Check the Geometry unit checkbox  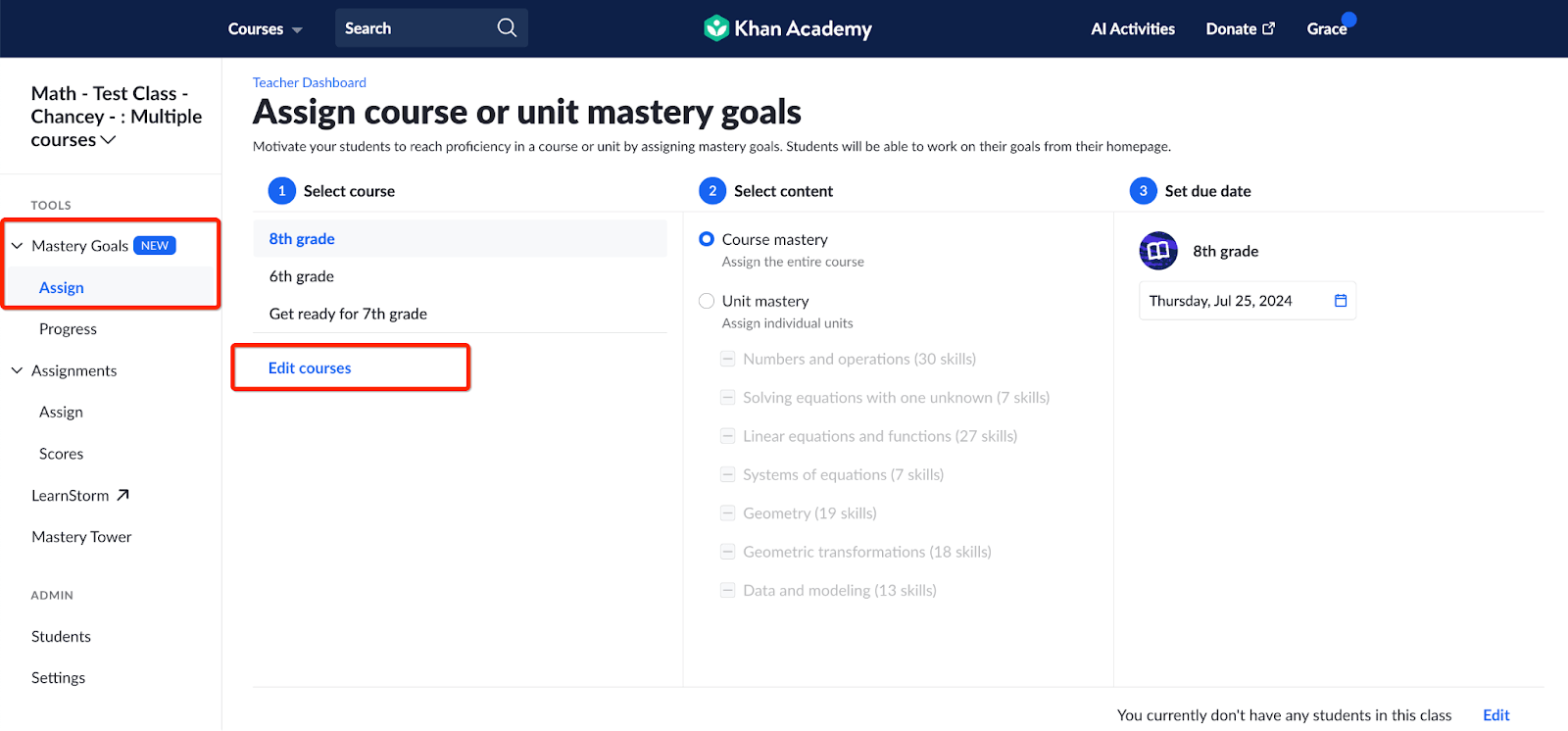728,512
